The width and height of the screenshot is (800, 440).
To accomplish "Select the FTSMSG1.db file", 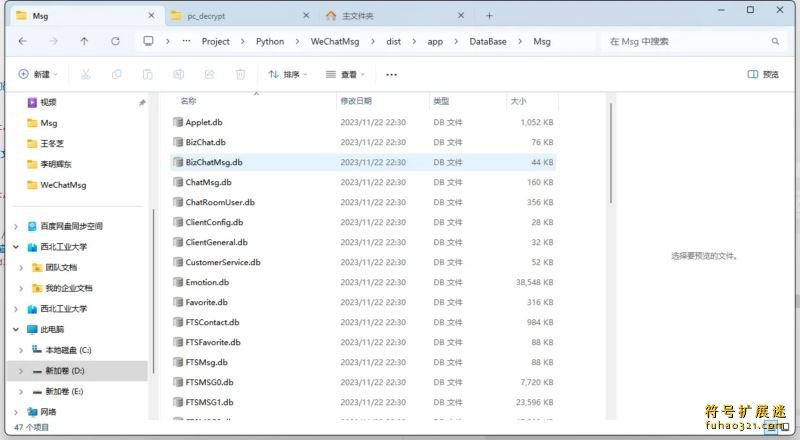I will click(363, 402).
